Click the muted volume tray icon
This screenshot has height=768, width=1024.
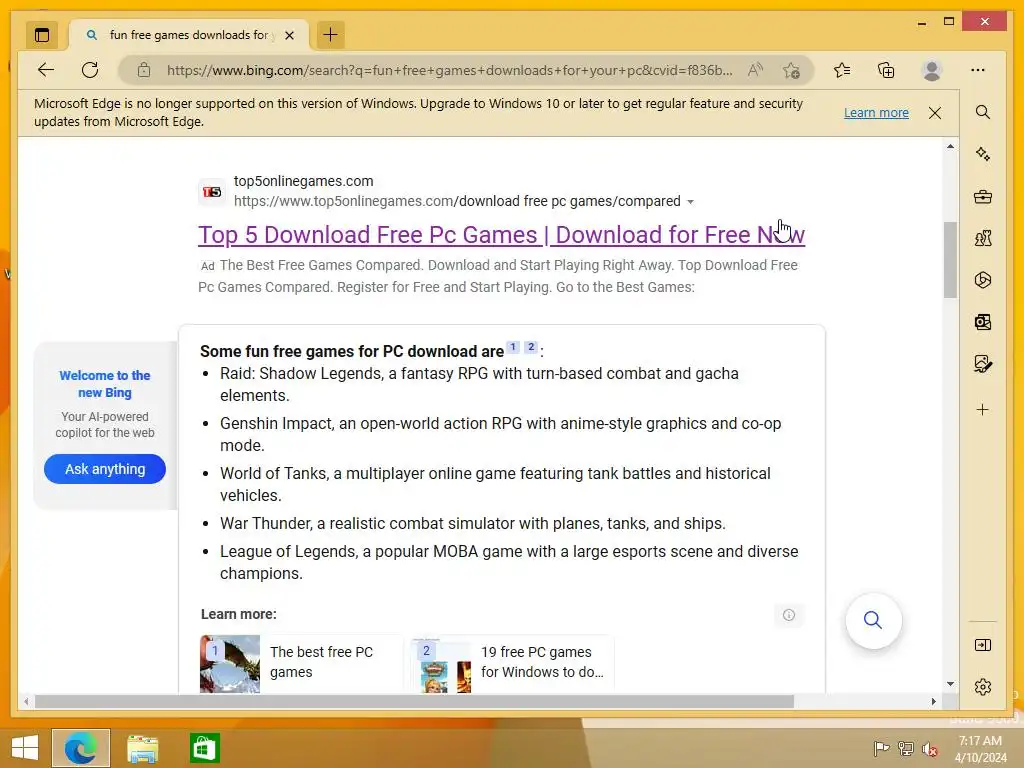point(930,748)
